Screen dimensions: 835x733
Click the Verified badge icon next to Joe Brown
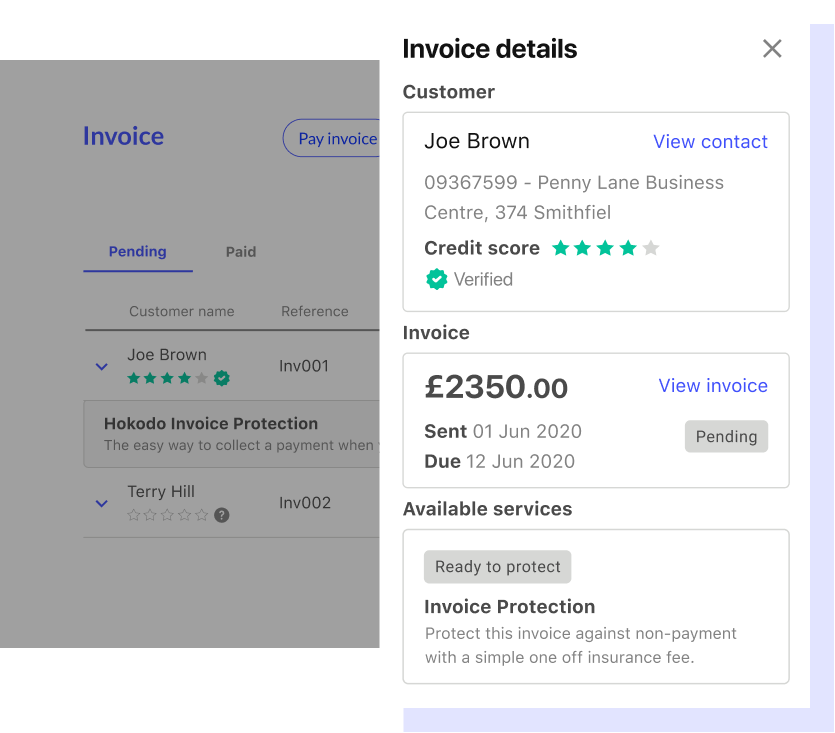point(437,279)
